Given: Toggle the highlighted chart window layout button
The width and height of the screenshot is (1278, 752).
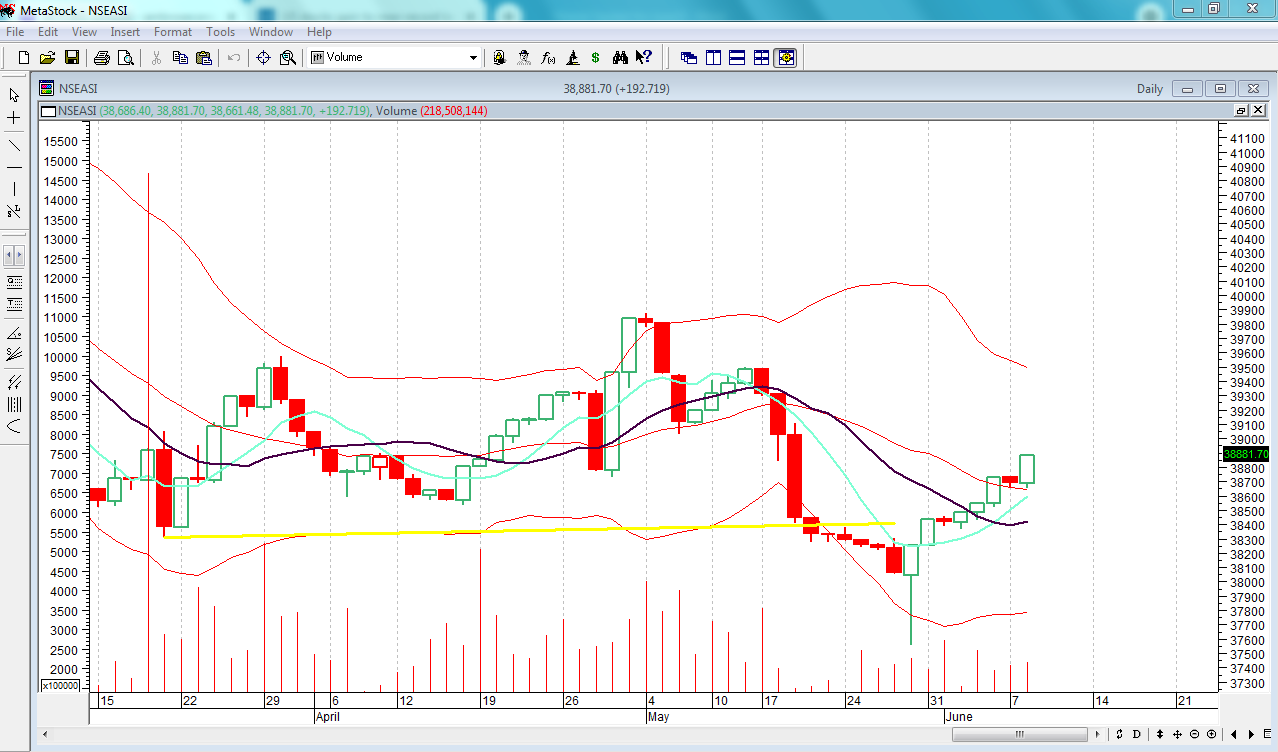Looking at the screenshot, I should [785, 58].
